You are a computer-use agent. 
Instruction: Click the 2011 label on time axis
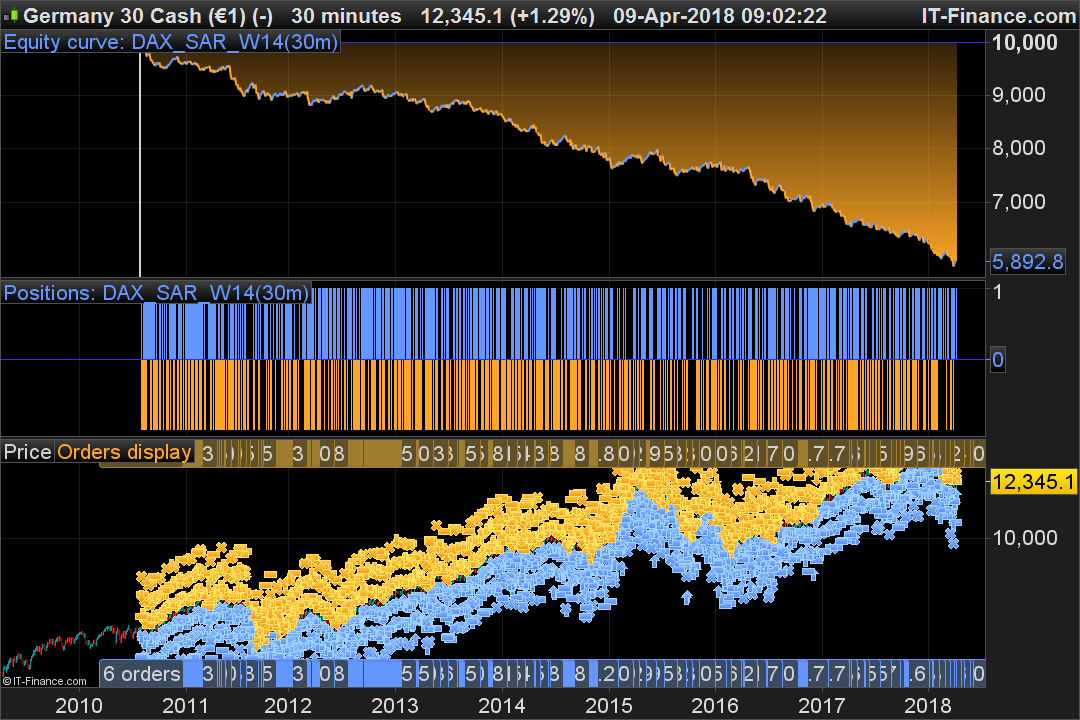point(185,706)
